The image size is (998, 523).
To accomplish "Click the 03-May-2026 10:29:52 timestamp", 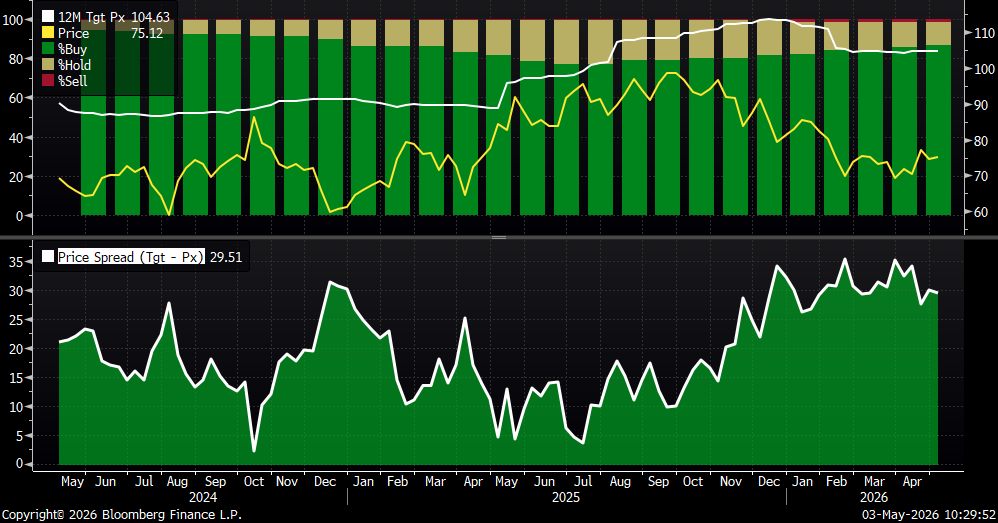I will [x=929, y=514].
